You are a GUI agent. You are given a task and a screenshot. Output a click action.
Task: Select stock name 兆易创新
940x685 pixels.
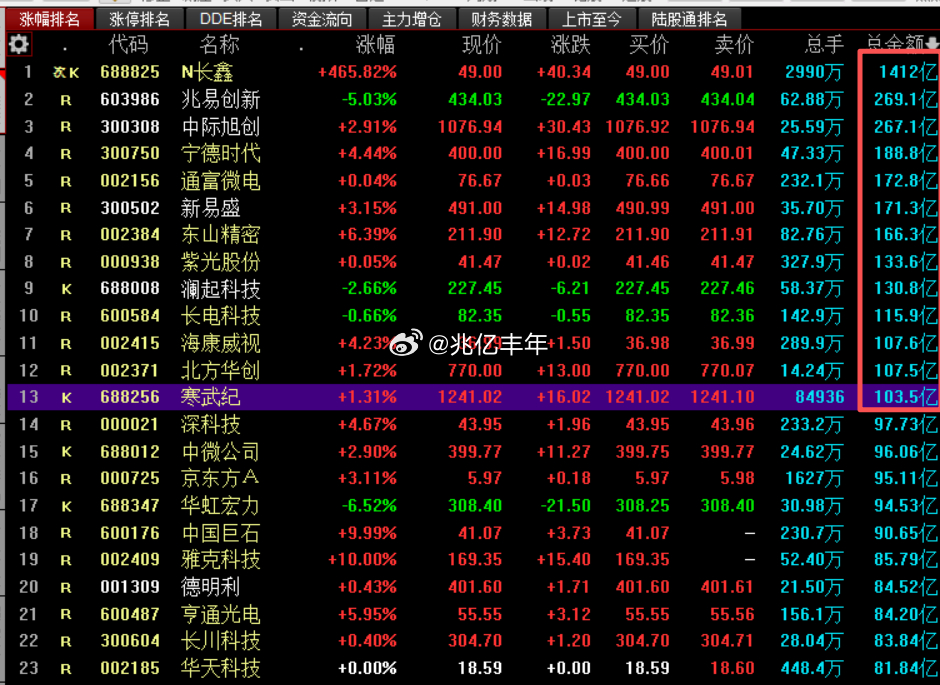coord(221,99)
